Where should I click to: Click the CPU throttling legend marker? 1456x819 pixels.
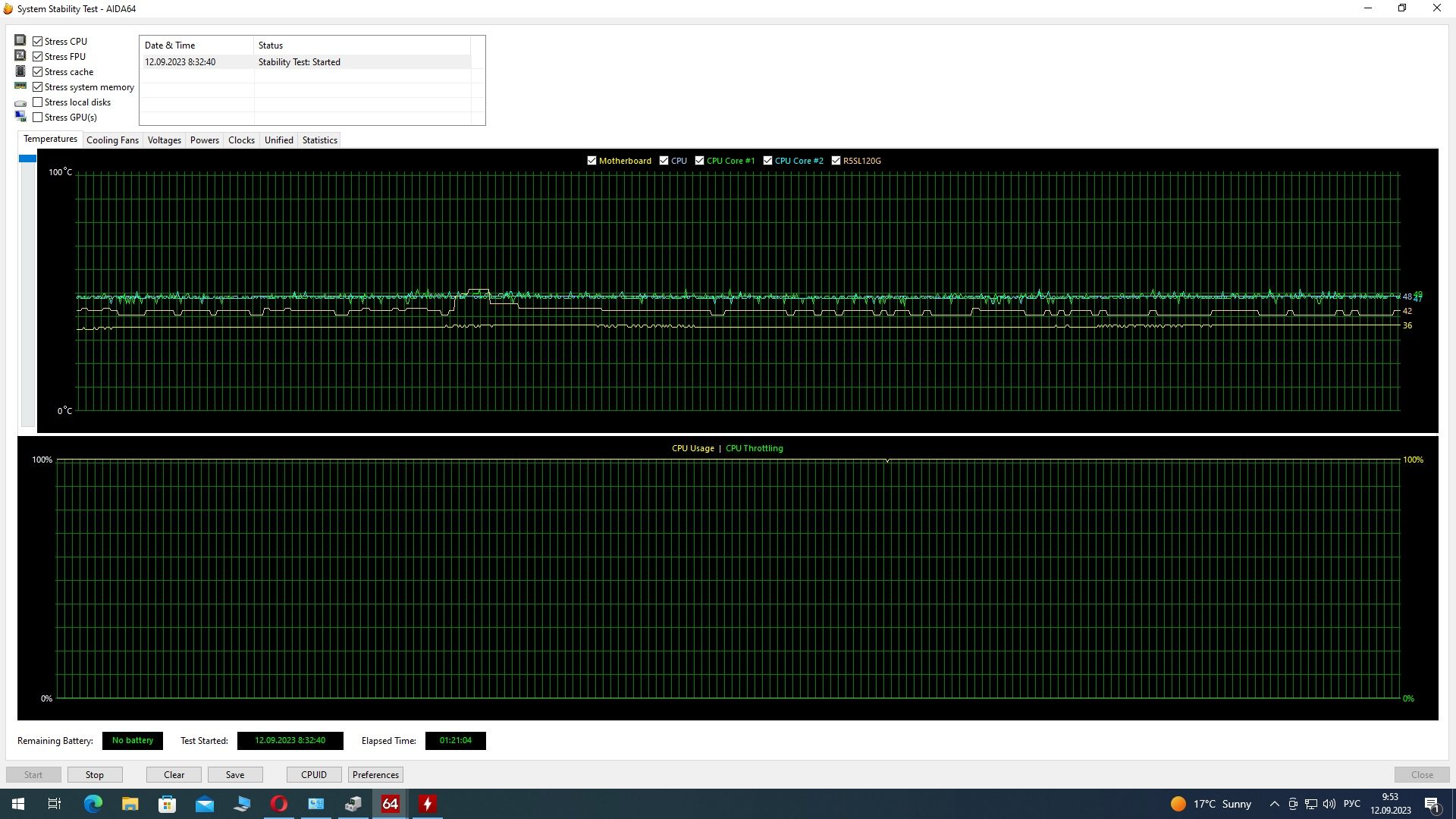coord(754,448)
